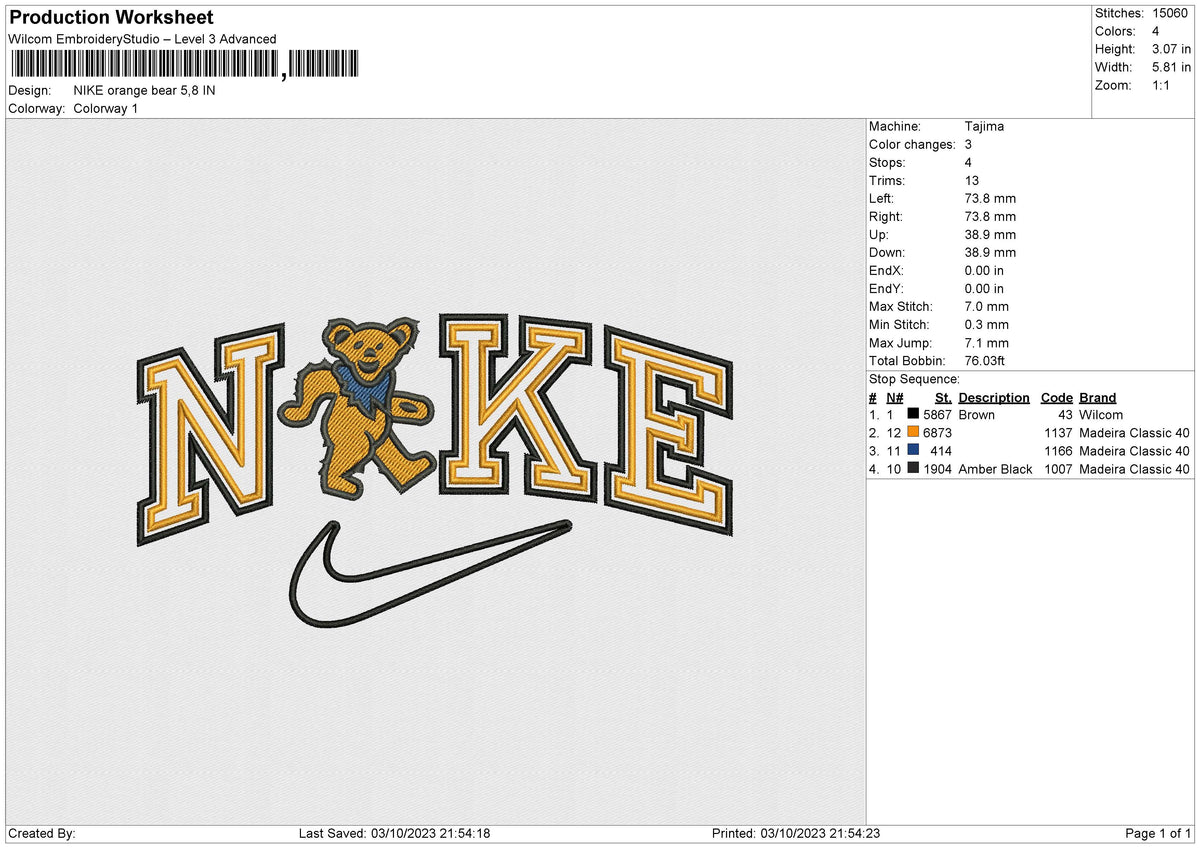Click the Amber Black description

click(995, 469)
